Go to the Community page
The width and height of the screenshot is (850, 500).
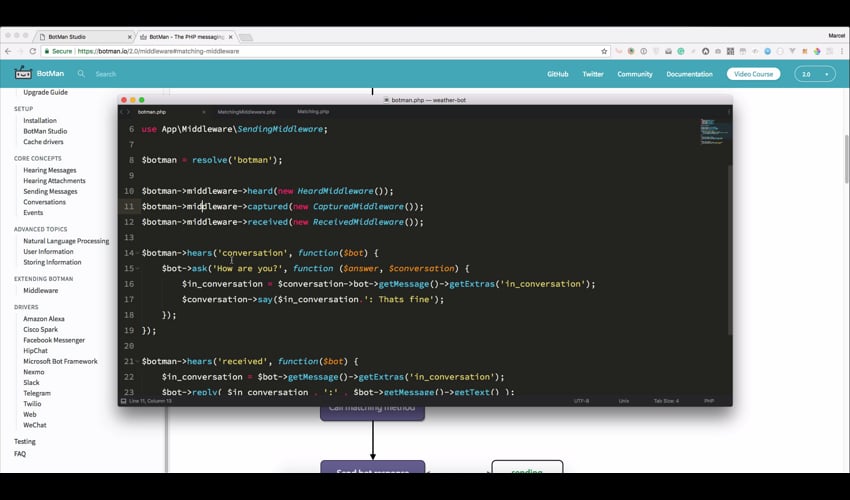tap(635, 74)
